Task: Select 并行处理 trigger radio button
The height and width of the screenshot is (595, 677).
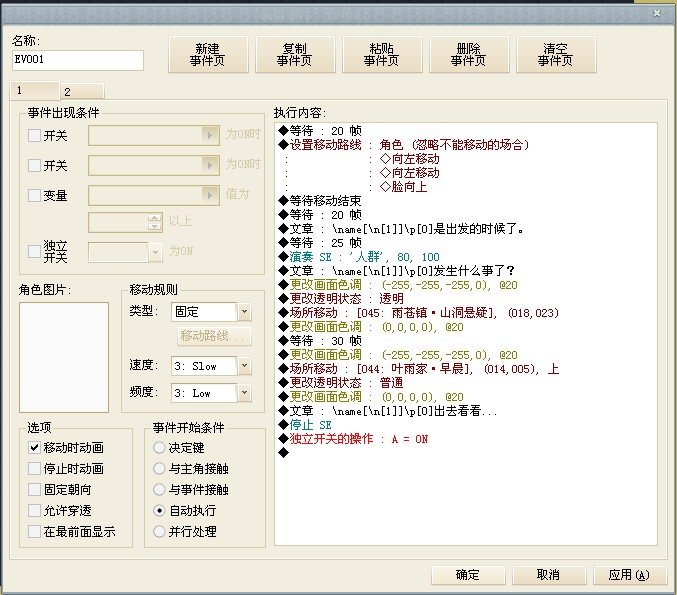Action: click(x=159, y=531)
